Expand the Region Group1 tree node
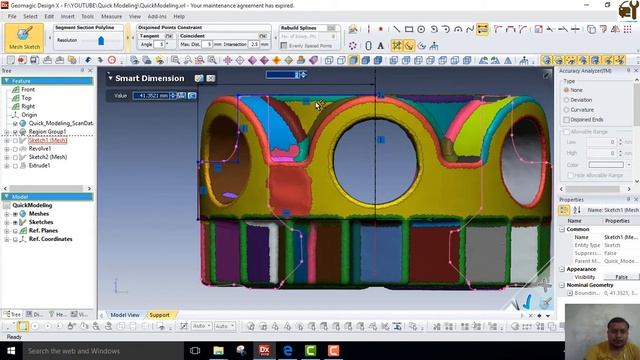 pyautogui.click(x=7, y=132)
